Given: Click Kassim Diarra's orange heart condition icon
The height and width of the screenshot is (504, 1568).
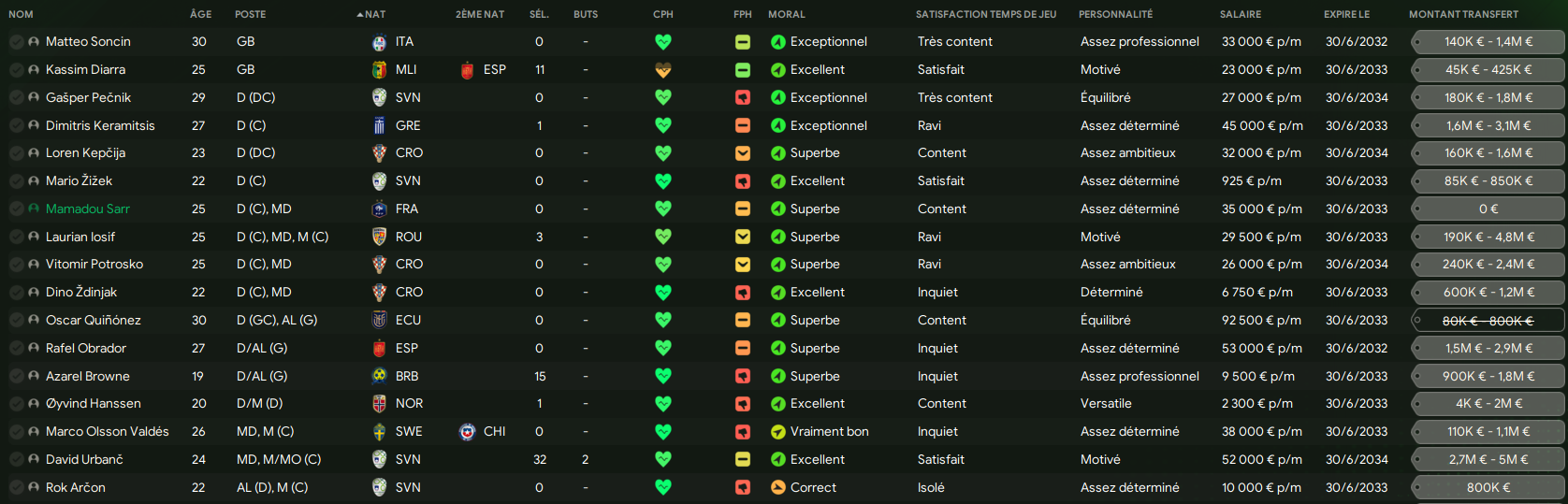Looking at the screenshot, I should coord(663,70).
